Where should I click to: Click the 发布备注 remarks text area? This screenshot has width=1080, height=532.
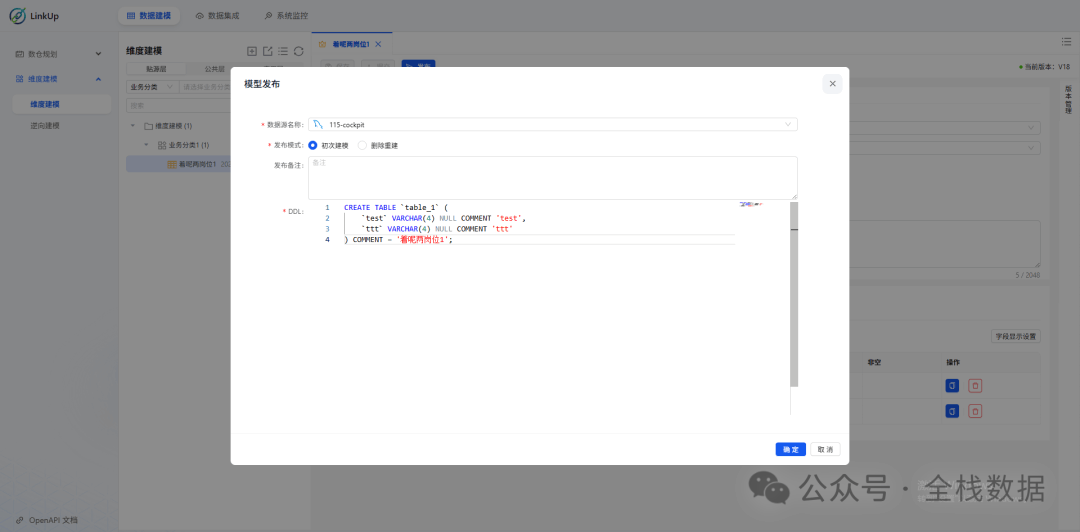(552, 177)
